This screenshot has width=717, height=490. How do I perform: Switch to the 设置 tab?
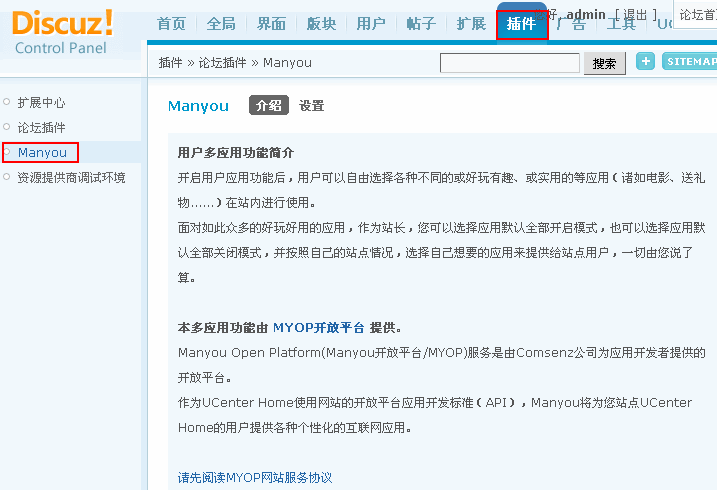[312, 106]
